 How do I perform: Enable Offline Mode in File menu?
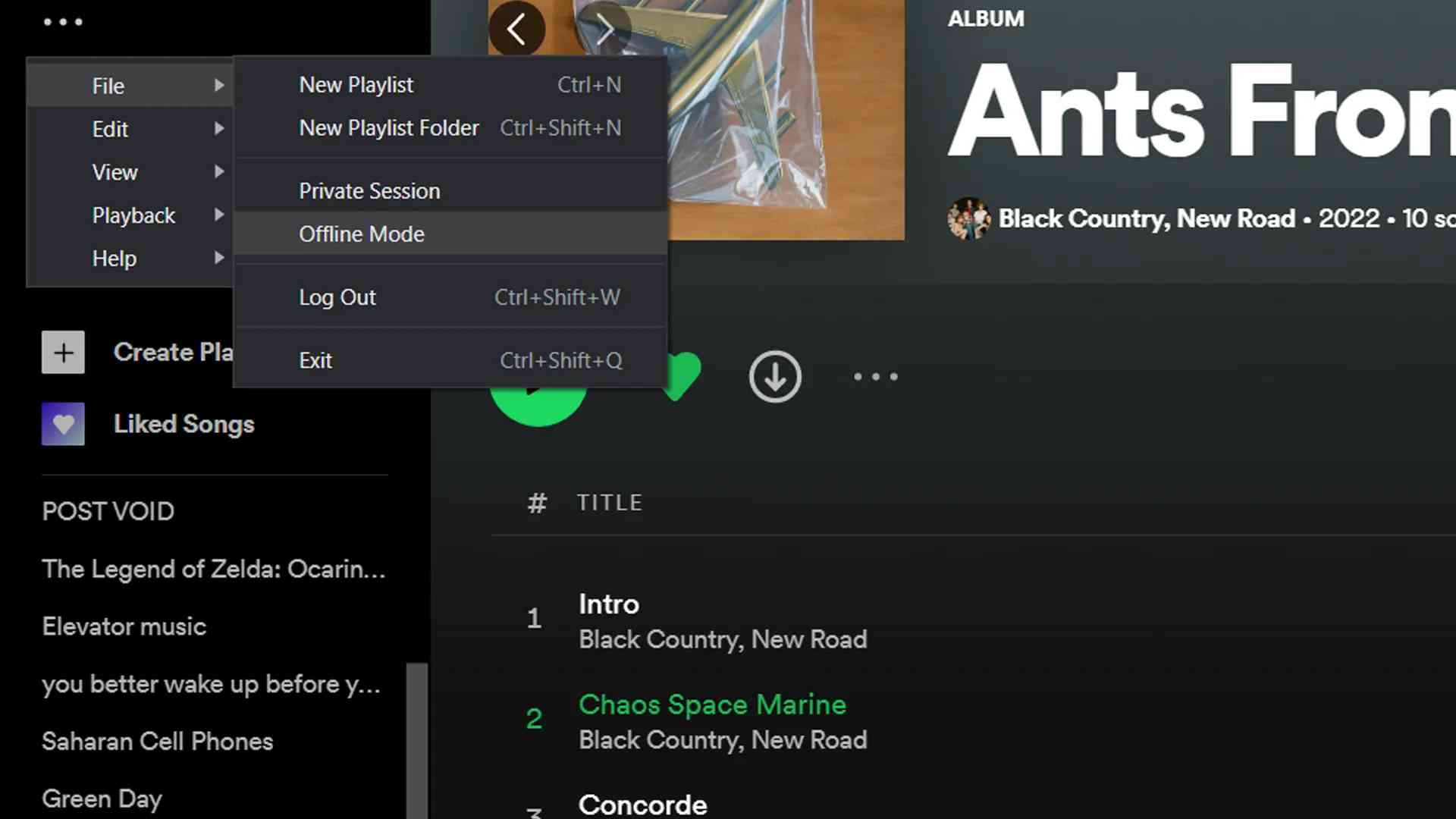click(361, 233)
